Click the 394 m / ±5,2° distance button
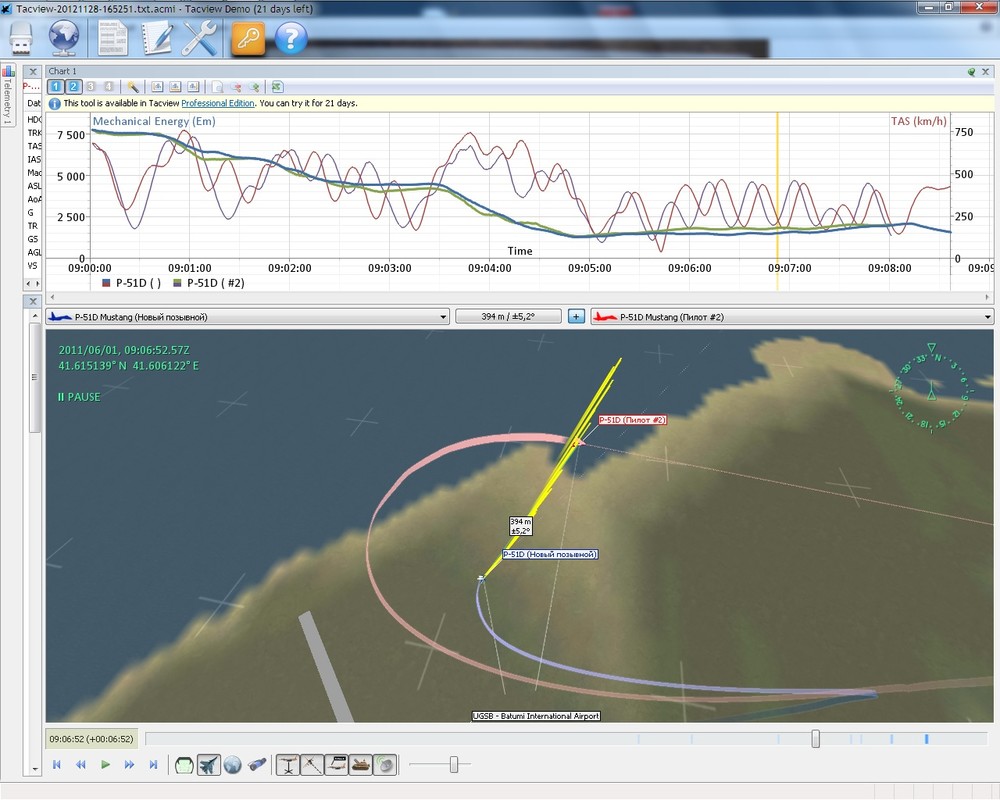1000x800 pixels. (508, 316)
